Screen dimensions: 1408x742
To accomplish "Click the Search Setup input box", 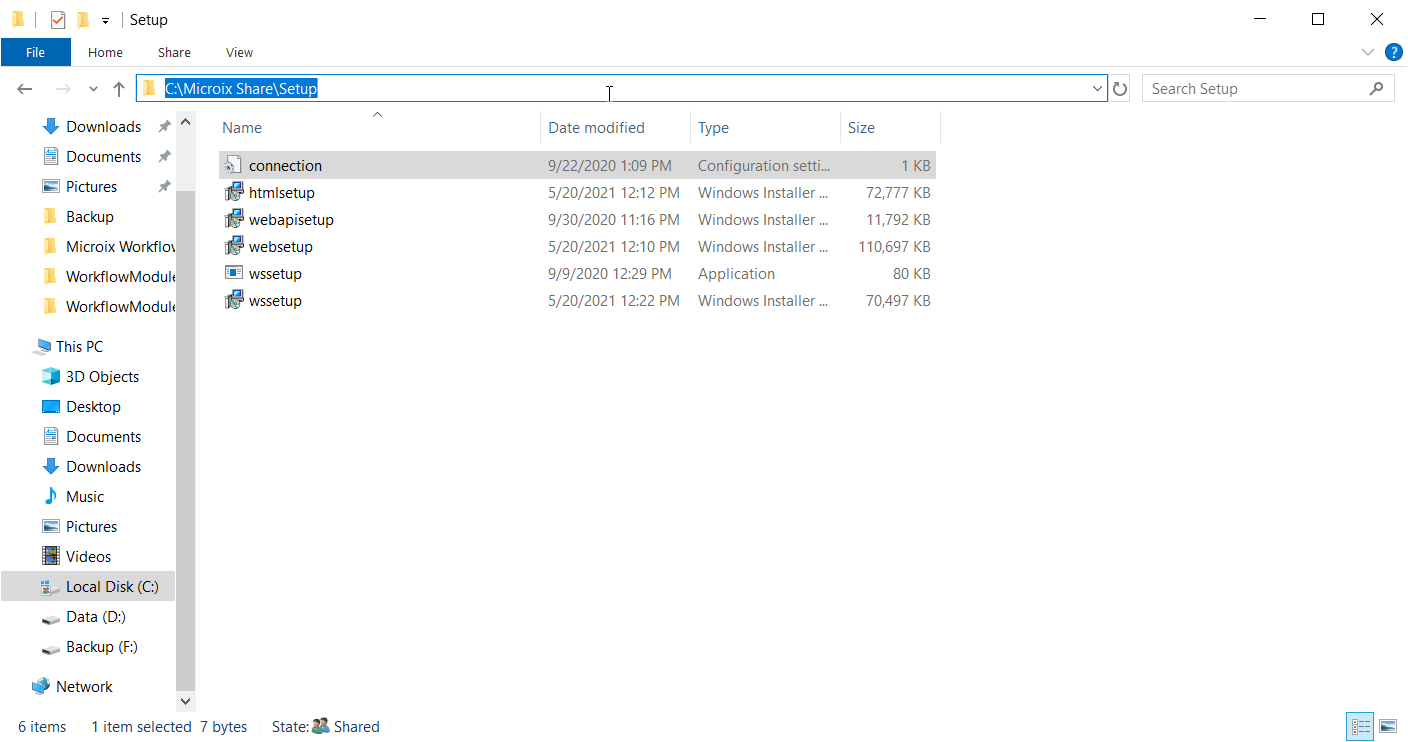I will click(1255, 89).
